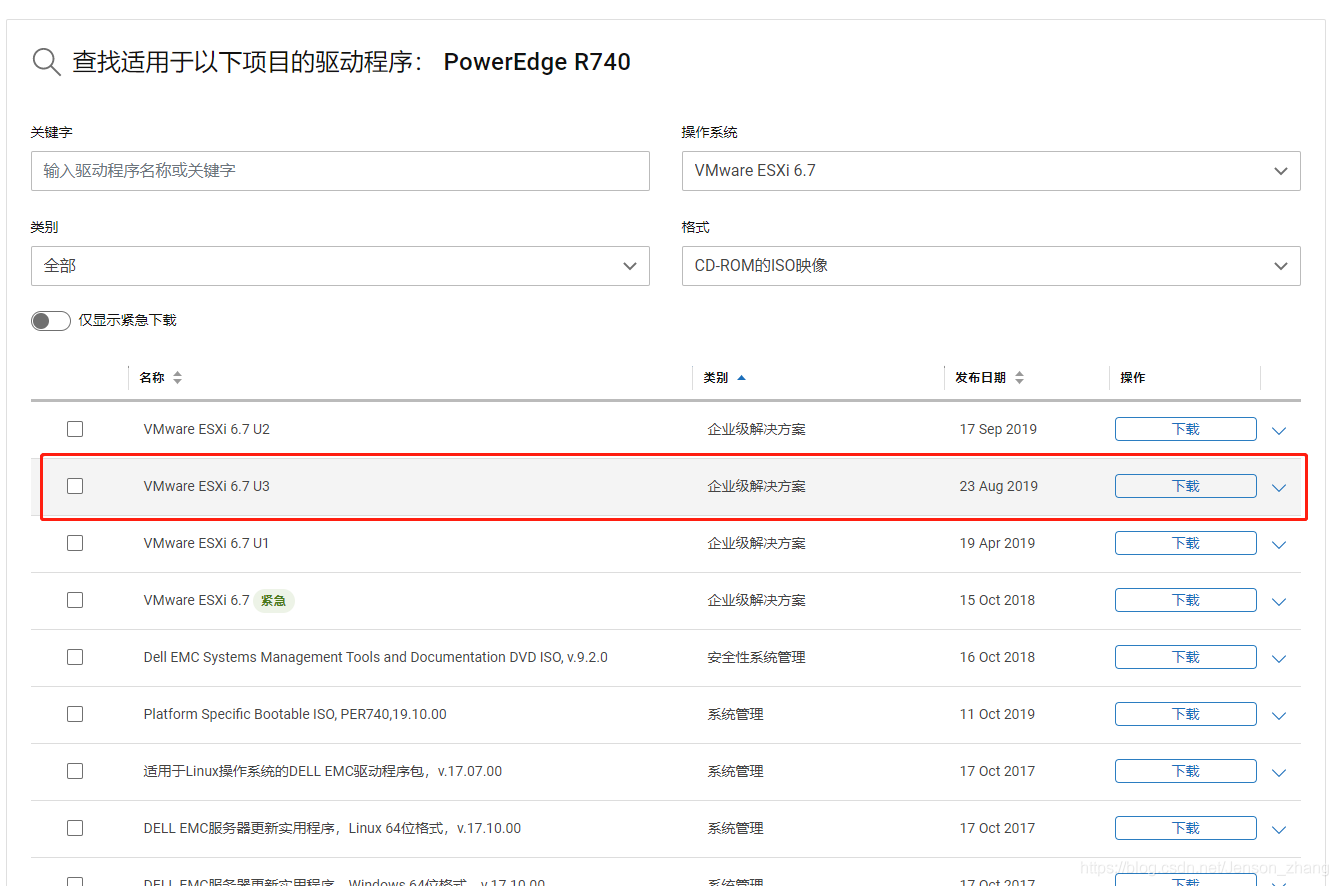Download VMware ESXi 6.7 U3

[x=1186, y=486]
